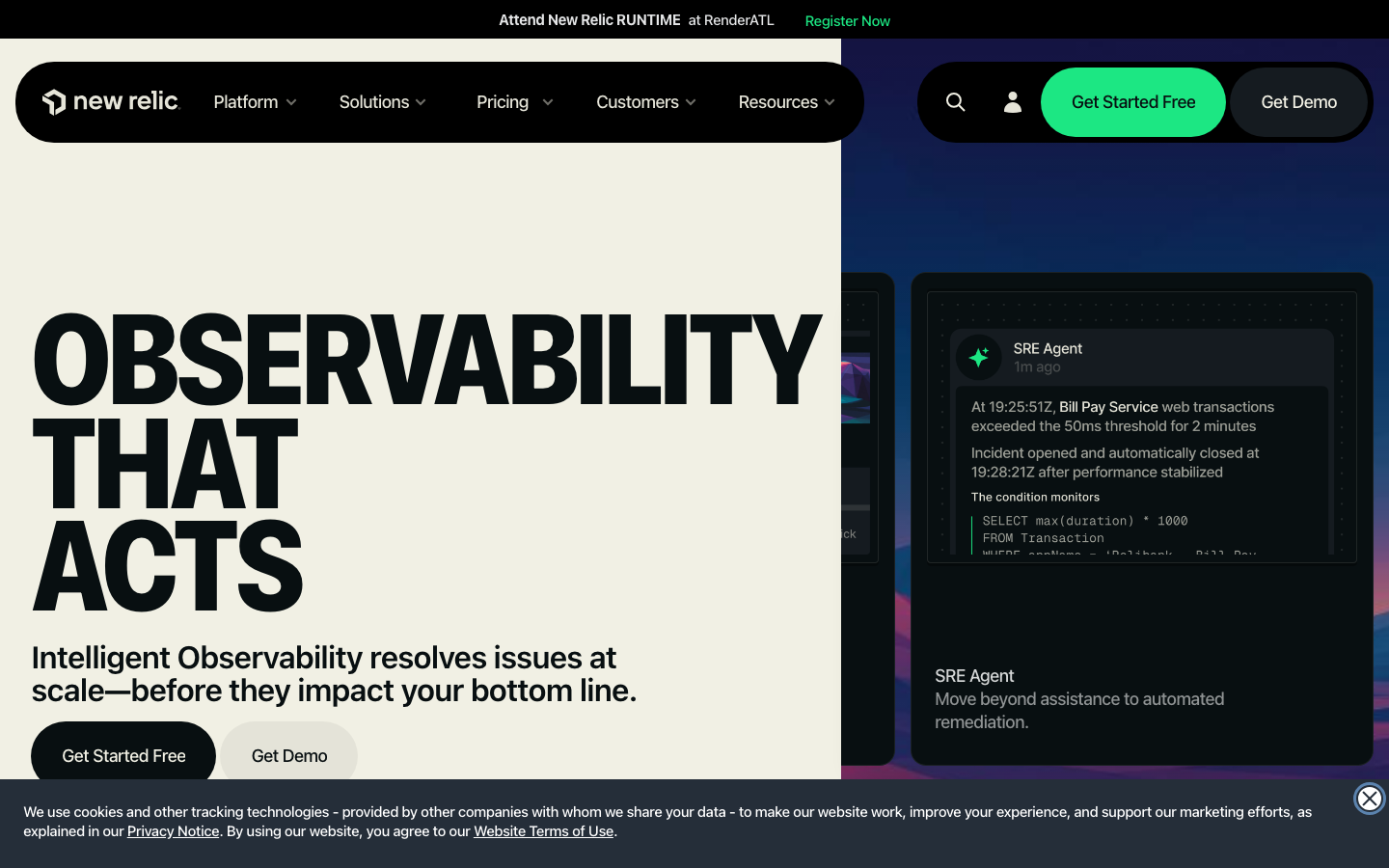Click the 'Attend New Relic RUNTIME' announcement text
The width and height of the screenshot is (1389, 868).
[589, 20]
